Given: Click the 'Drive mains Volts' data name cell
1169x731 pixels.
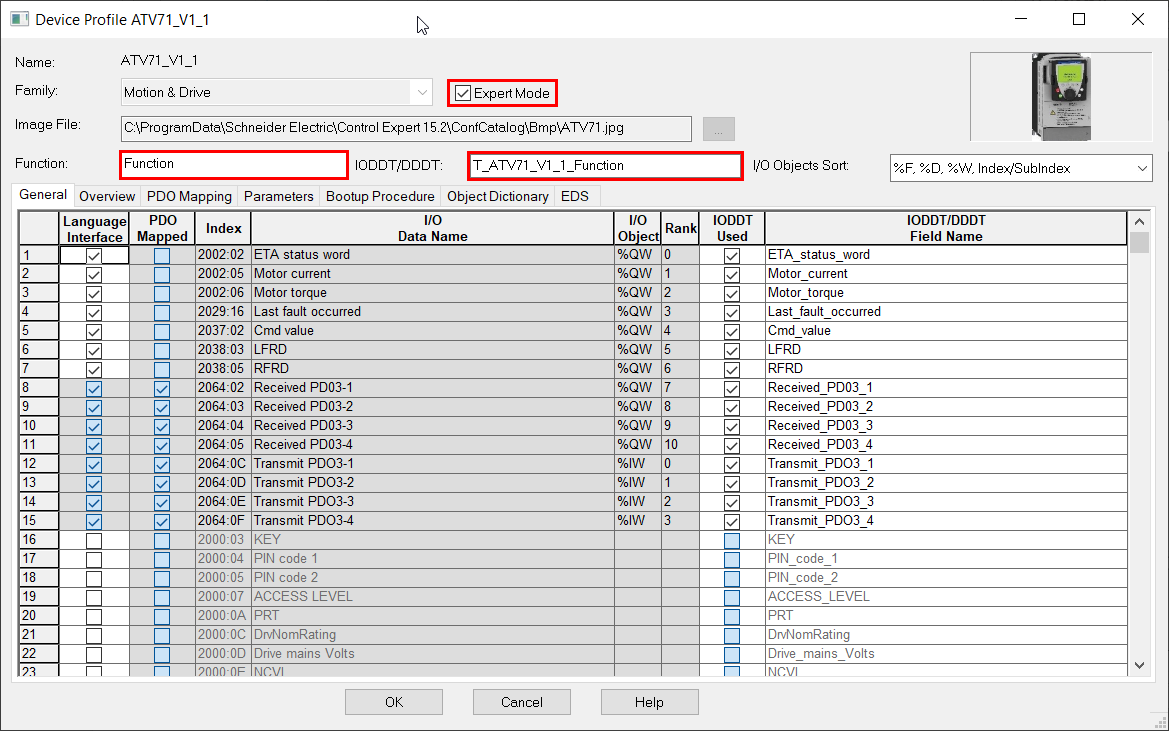Looking at the screenshot, I should click(x=432, y=654).
